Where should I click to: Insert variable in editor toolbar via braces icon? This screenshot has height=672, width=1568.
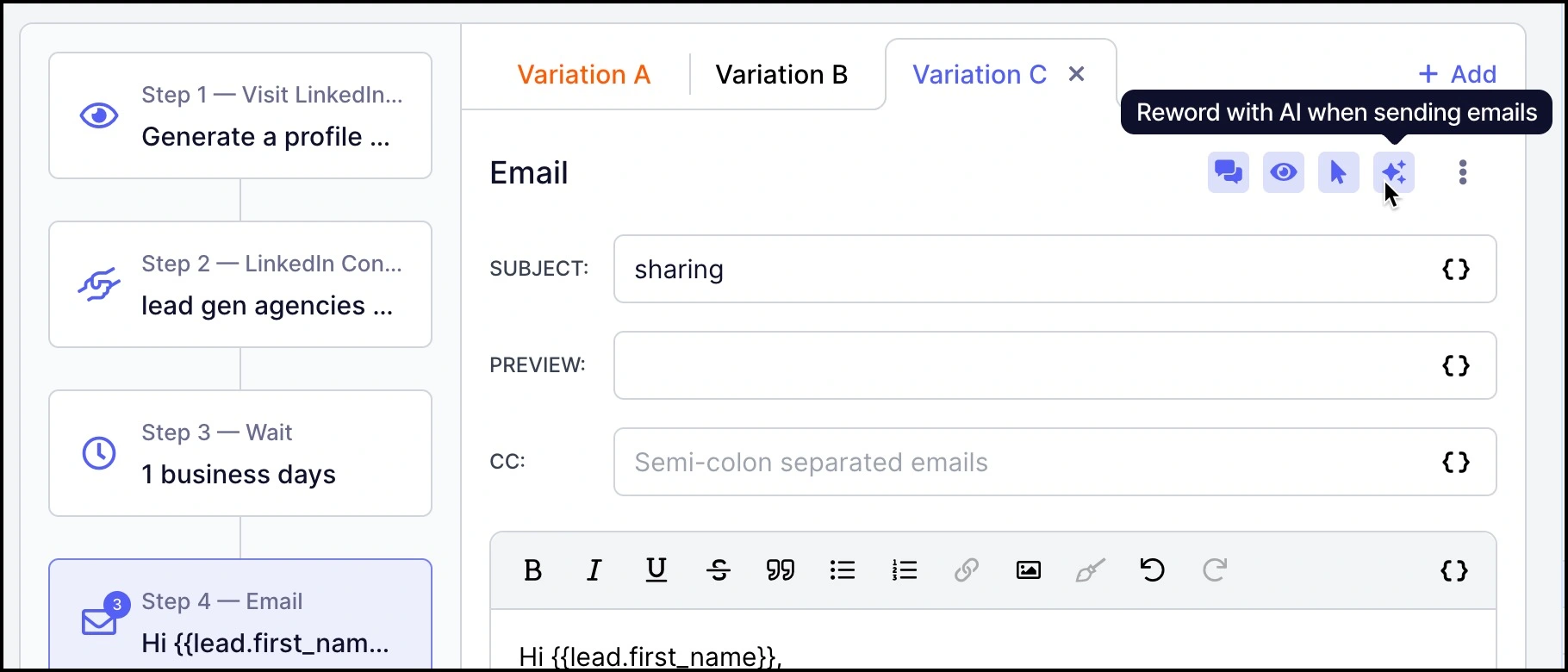click(x=1453, y=570)
